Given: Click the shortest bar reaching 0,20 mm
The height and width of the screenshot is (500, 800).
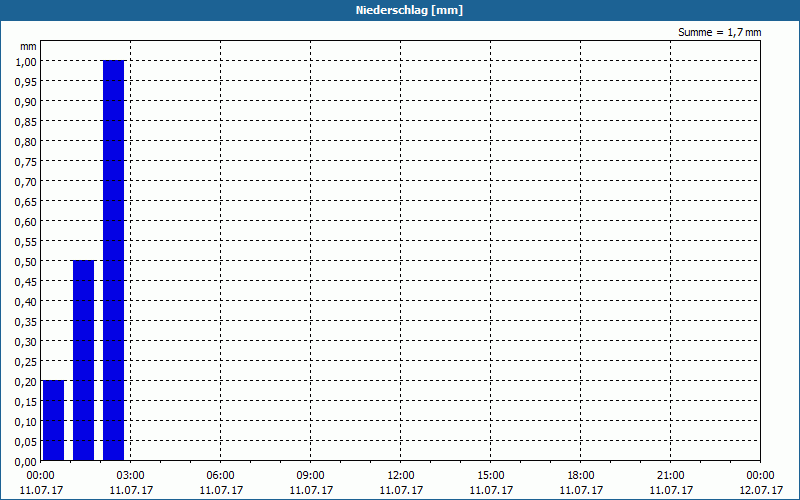Looking at the screenshot, I should coord(53,420).
